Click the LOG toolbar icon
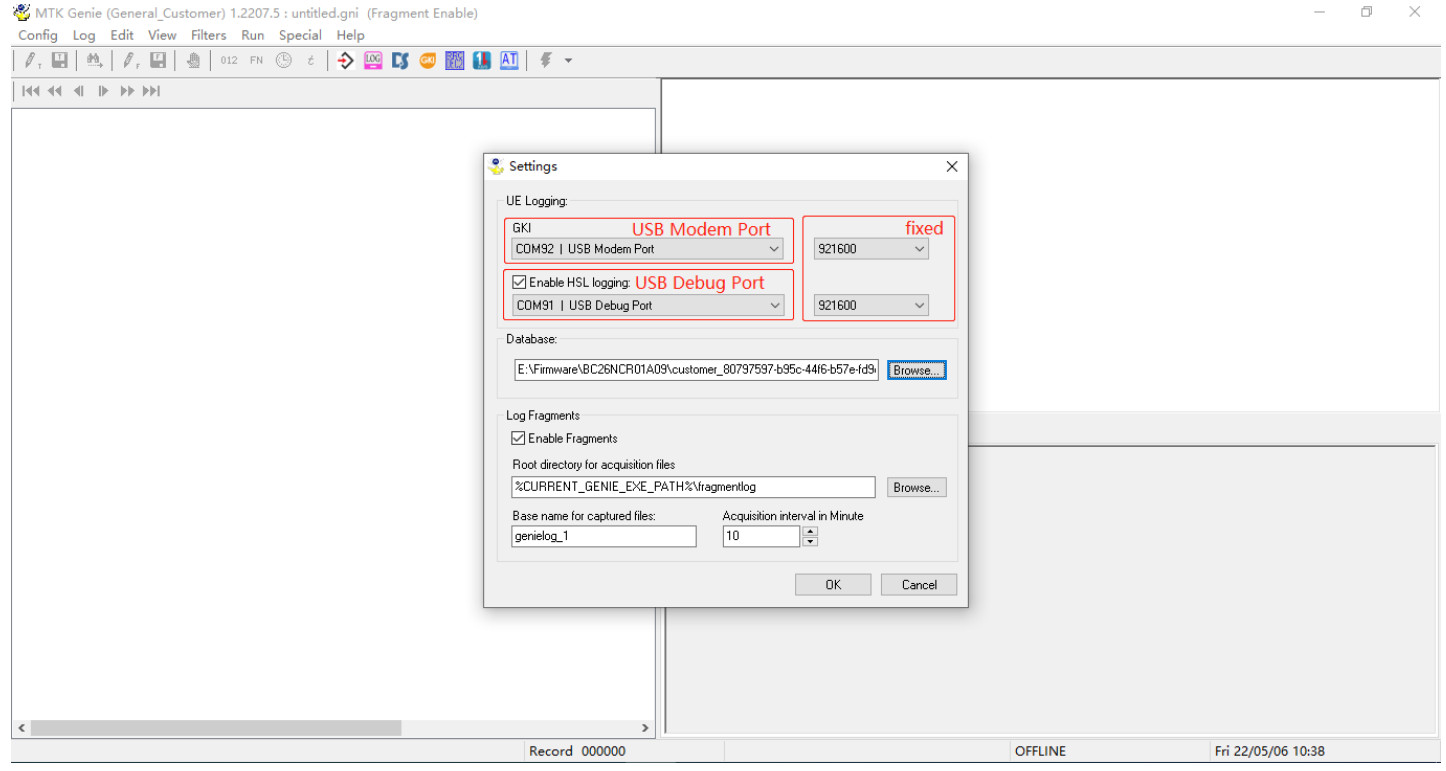Viewport: 1446px width, 771px height. 373,61
